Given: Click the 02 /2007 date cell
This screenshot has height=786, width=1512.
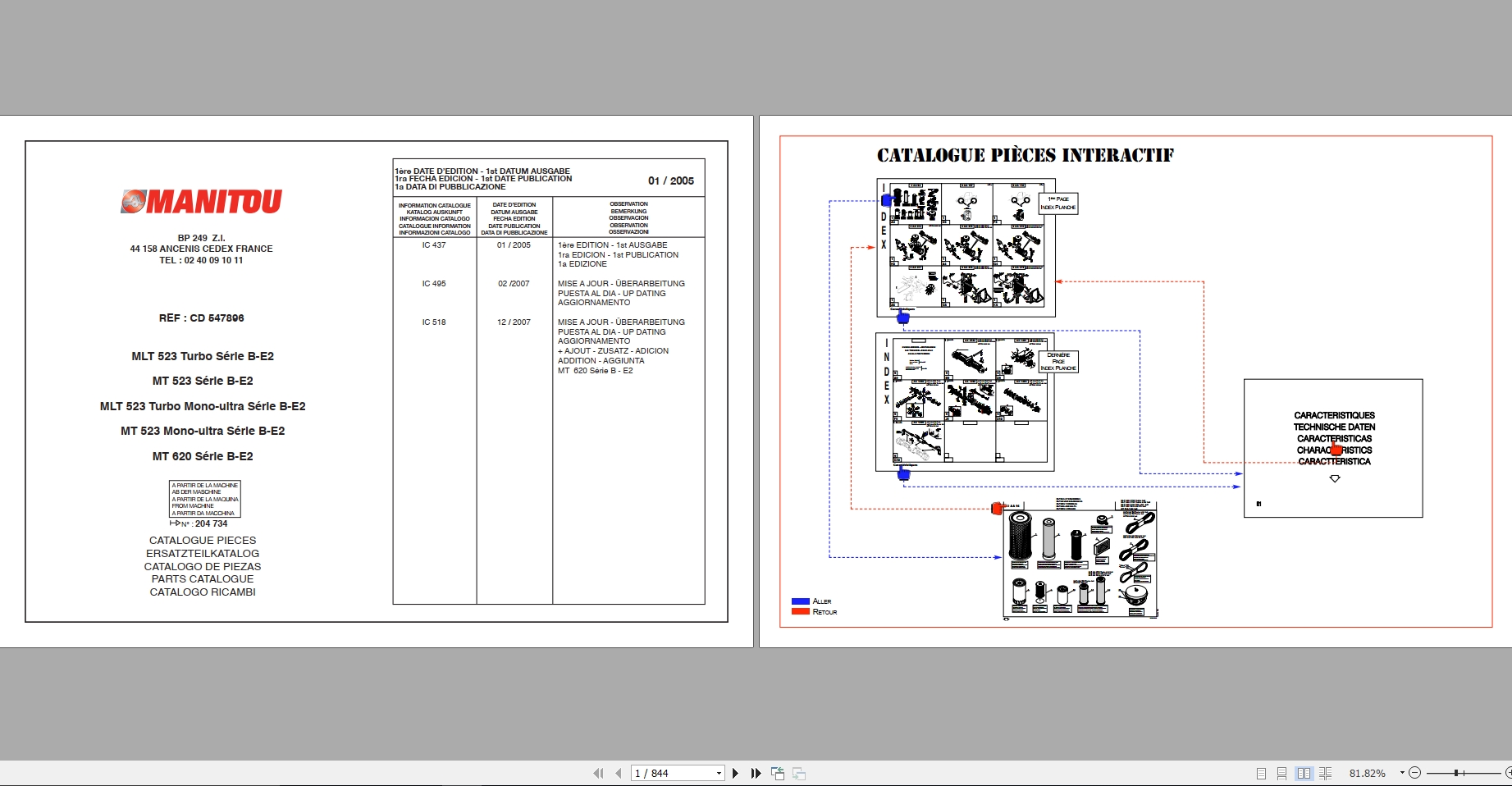Looking at the screenshot, I should tap(514, 284).
